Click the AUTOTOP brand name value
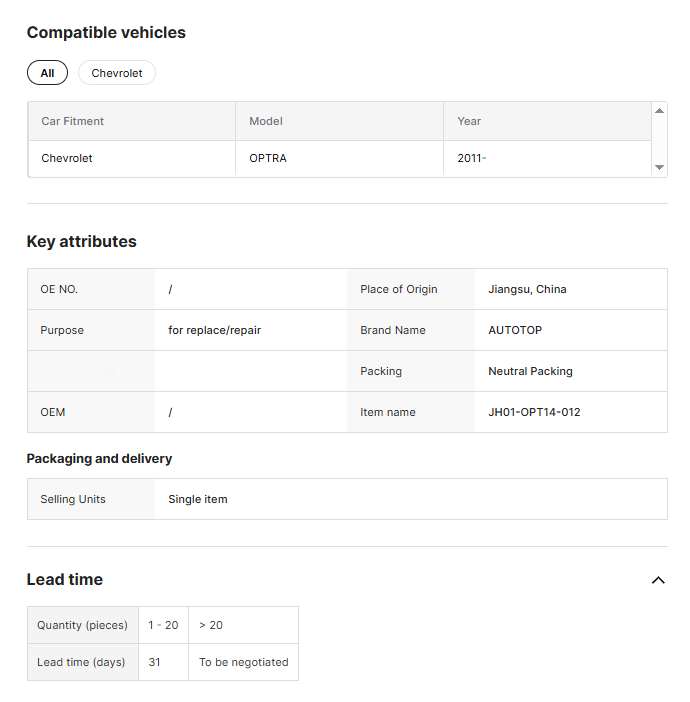The height and width of the screenshot is (702, 690). point(515,330)
